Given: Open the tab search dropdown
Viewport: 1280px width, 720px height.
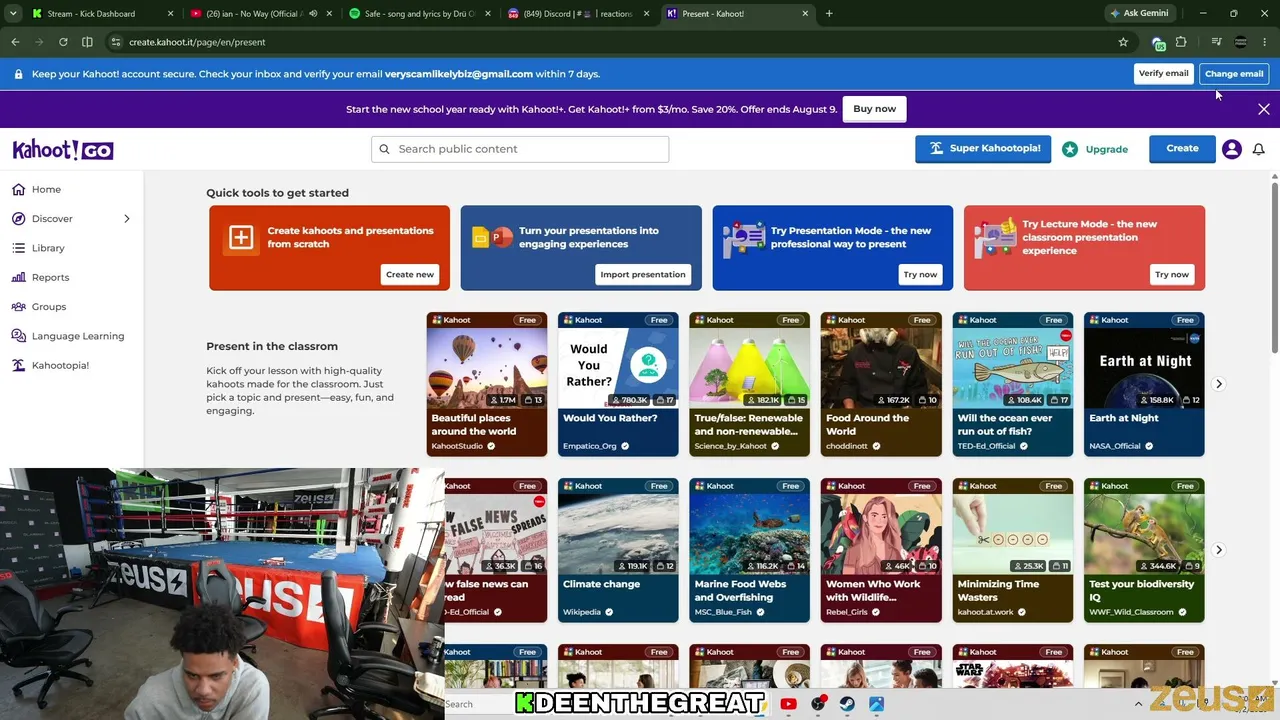Looking at the screenshot, I should point(13,14).
